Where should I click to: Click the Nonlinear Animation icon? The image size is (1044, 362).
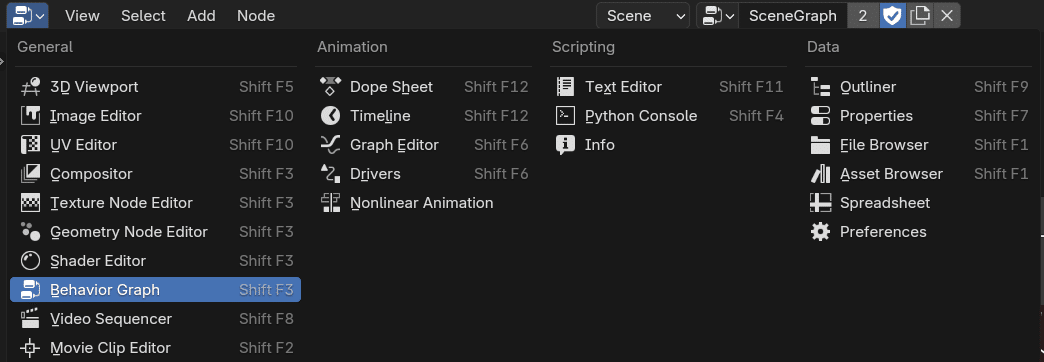coord(331,203)
